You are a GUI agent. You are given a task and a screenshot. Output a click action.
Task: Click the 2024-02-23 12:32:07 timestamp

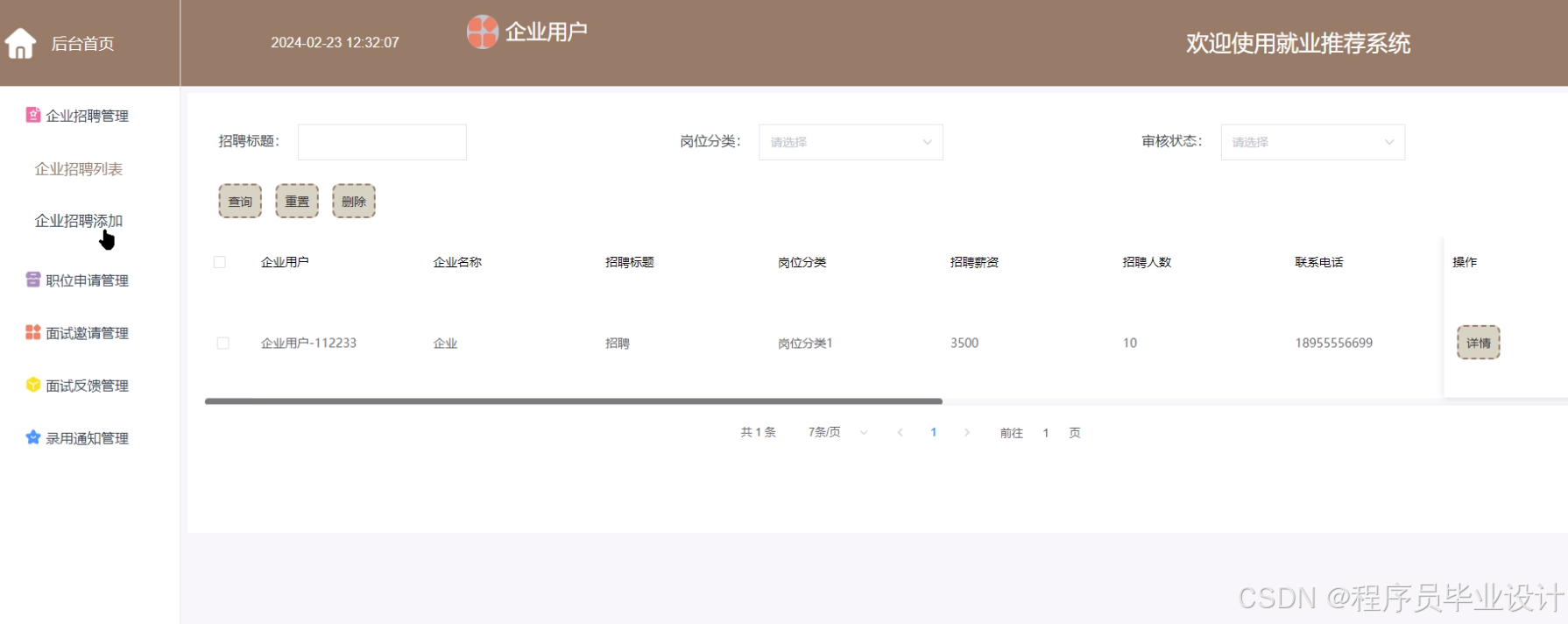tap(335, 42)
